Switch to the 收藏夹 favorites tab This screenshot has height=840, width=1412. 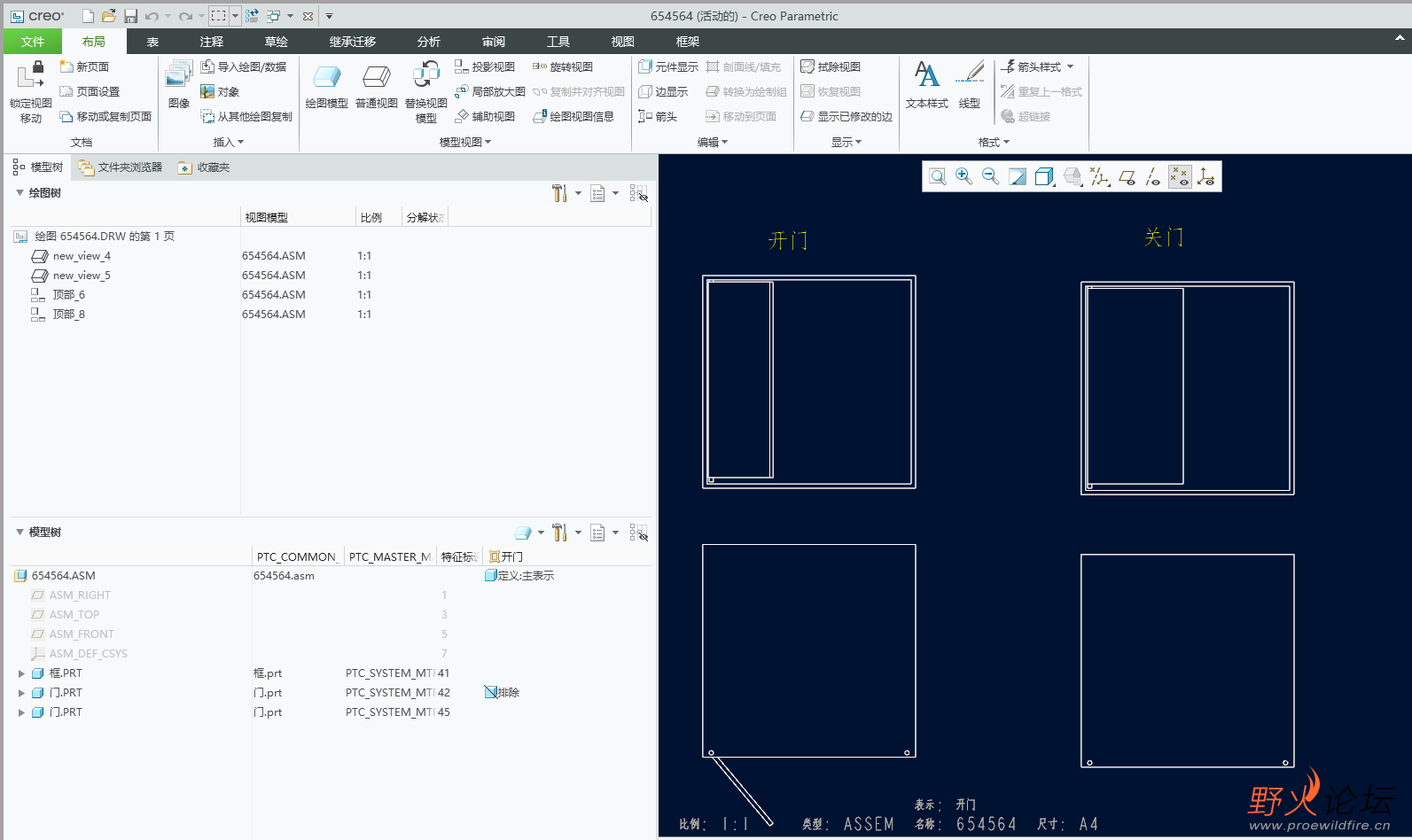click(x=204, y=167)
